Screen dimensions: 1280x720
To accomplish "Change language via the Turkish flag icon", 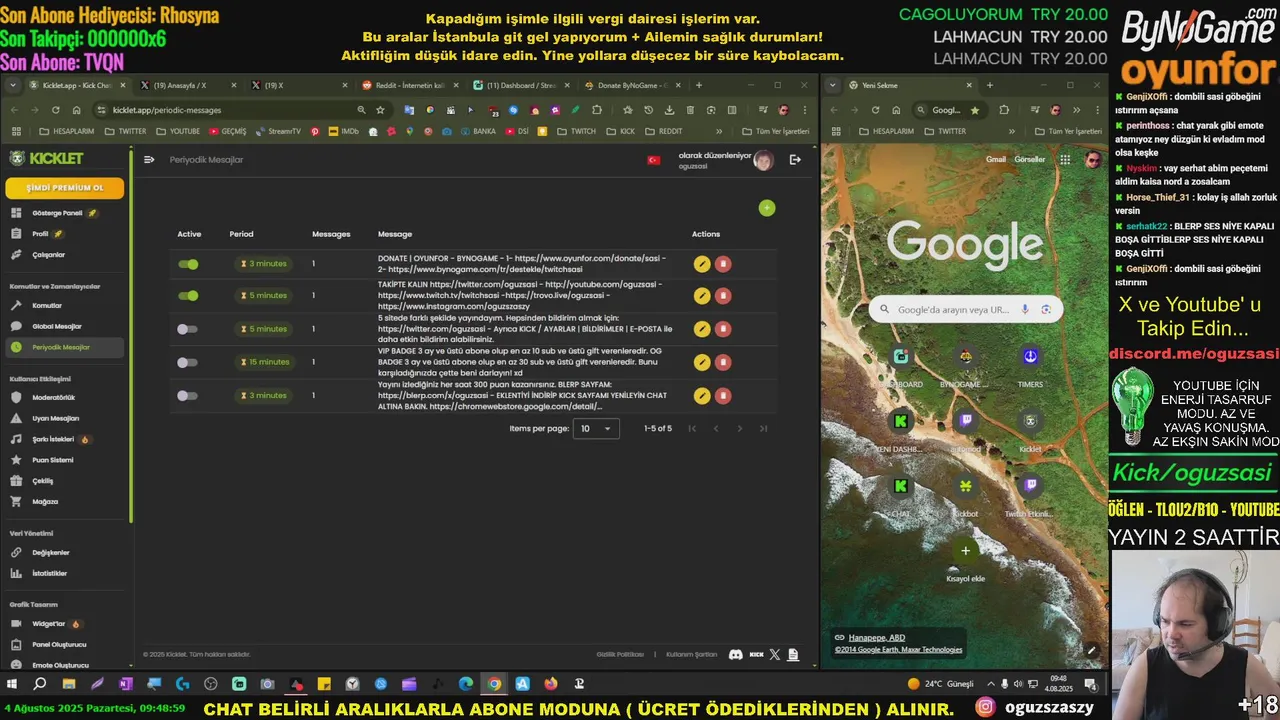I will tap(654, 160).
